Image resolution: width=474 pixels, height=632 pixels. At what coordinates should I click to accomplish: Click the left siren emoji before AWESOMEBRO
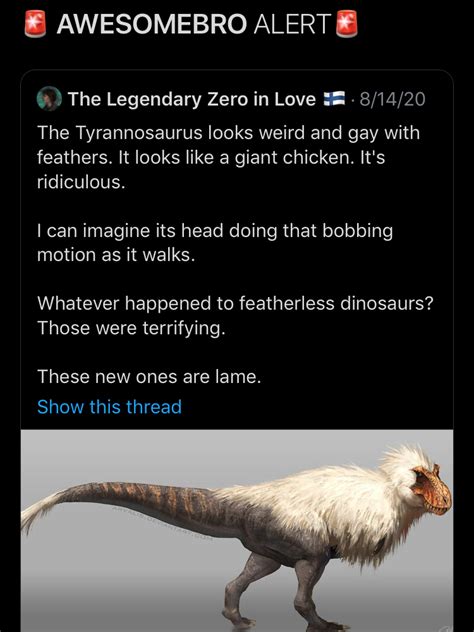tap(36, 24)
